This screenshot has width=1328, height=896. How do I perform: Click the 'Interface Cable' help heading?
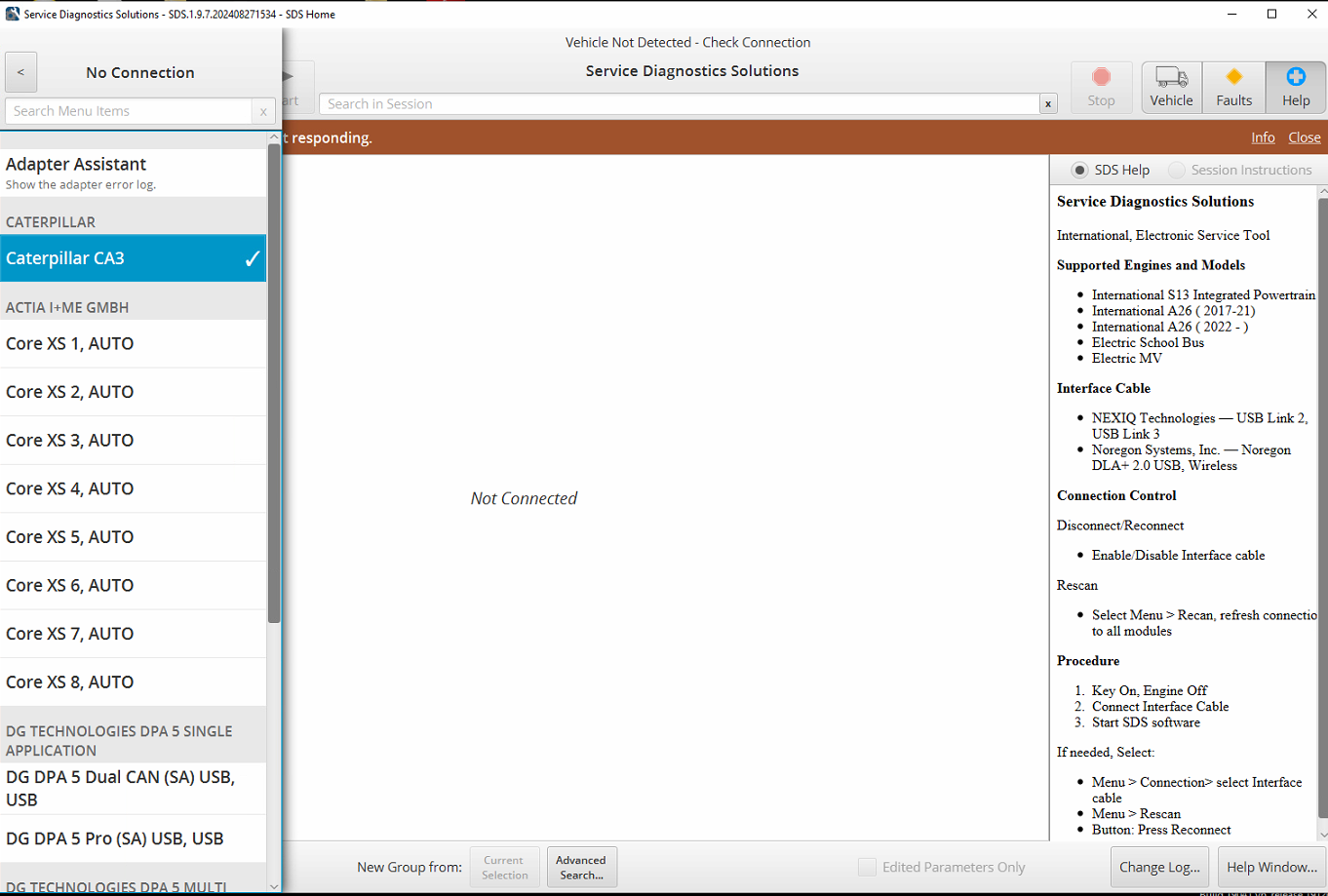click(1104, 388)
